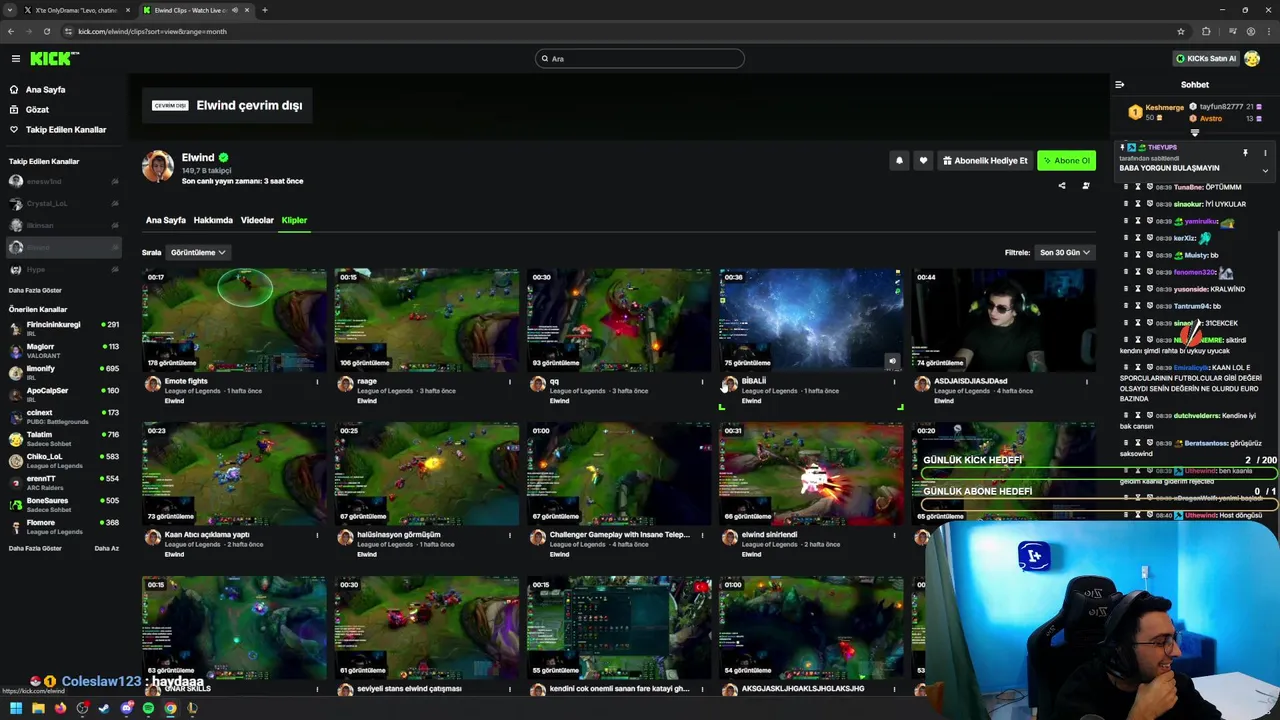Open File Explorer from taskbar
This screenshot has height=720, width=1280.
click(38, 708)
